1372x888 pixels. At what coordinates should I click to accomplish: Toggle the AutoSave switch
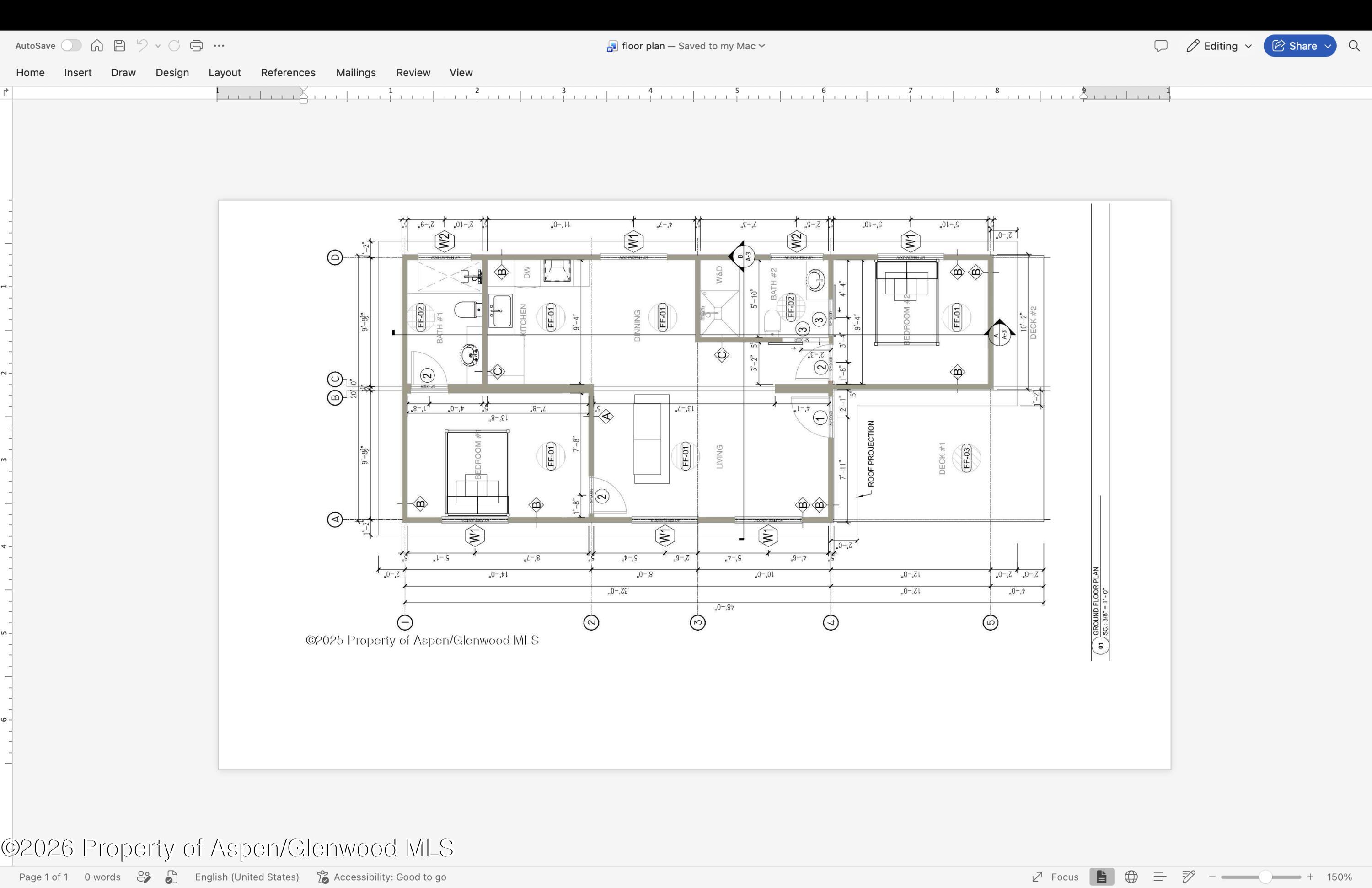(71, 46)
